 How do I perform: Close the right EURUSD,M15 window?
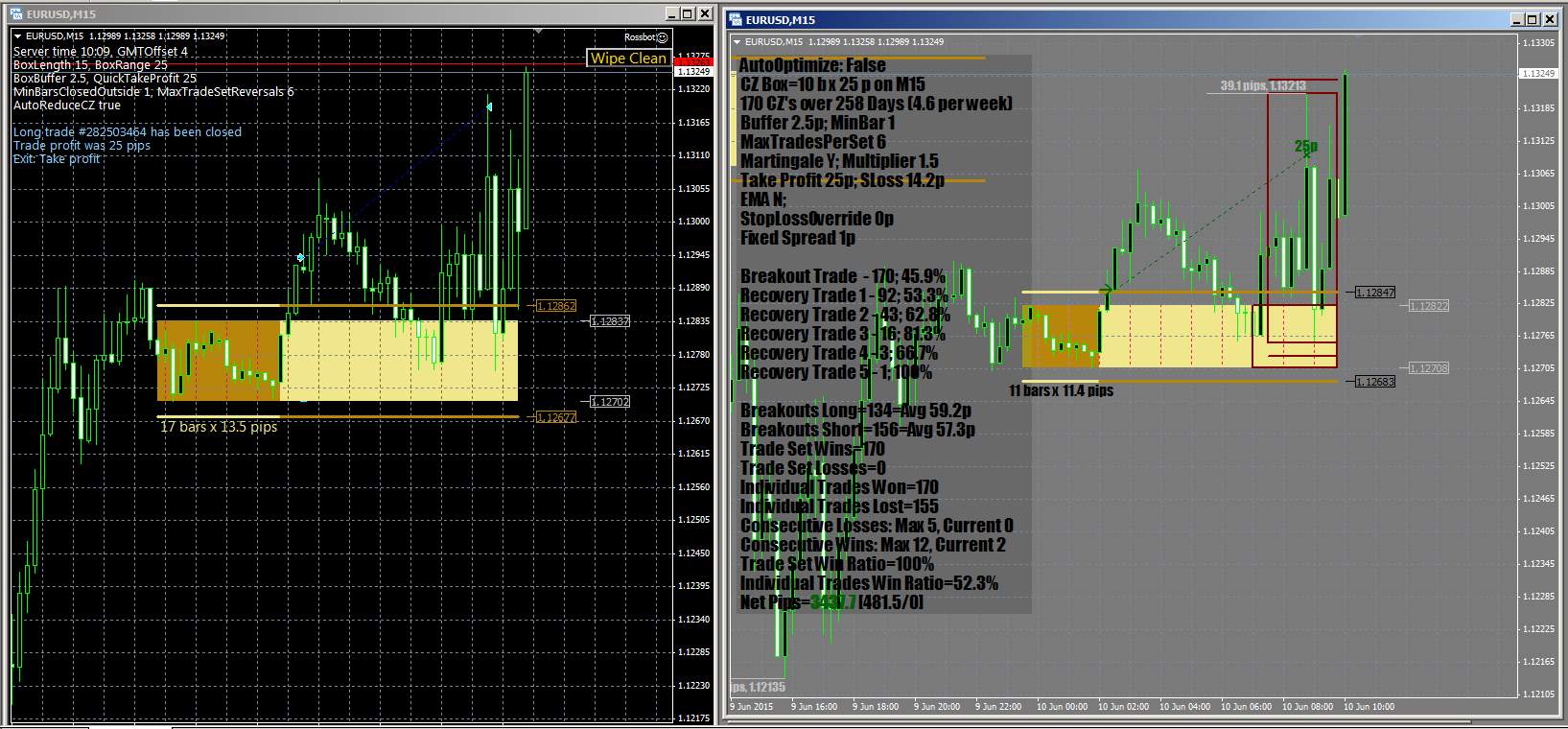1551,19
